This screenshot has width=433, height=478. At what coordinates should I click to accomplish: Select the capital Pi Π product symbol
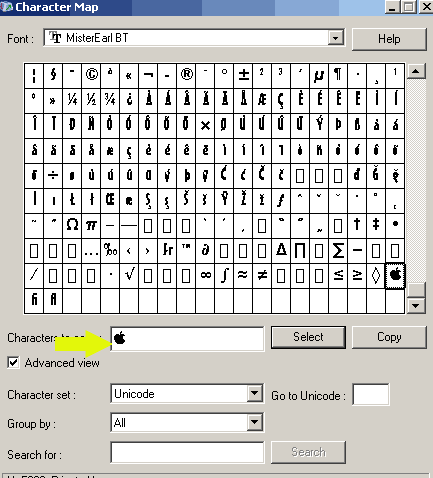[x=300, y=251]
